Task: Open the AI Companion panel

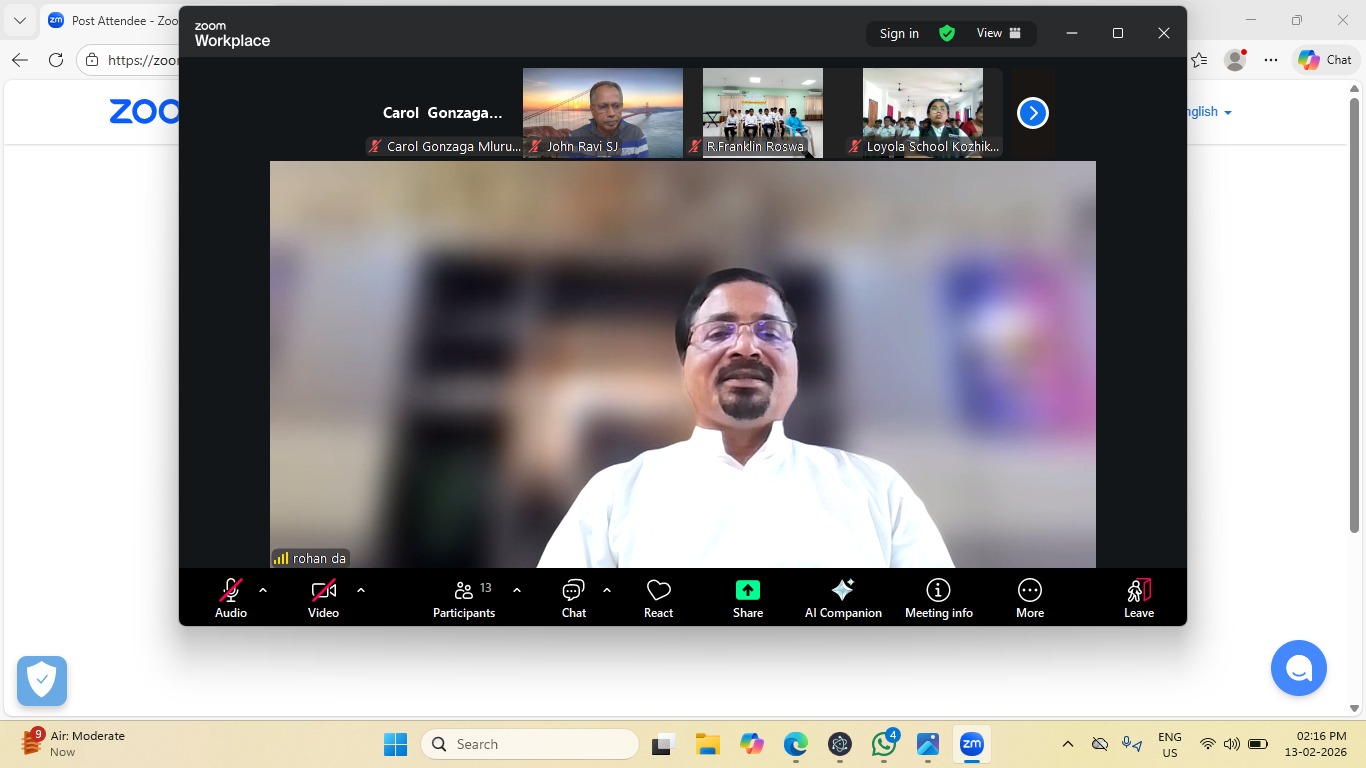Action: tap(843, 598)
